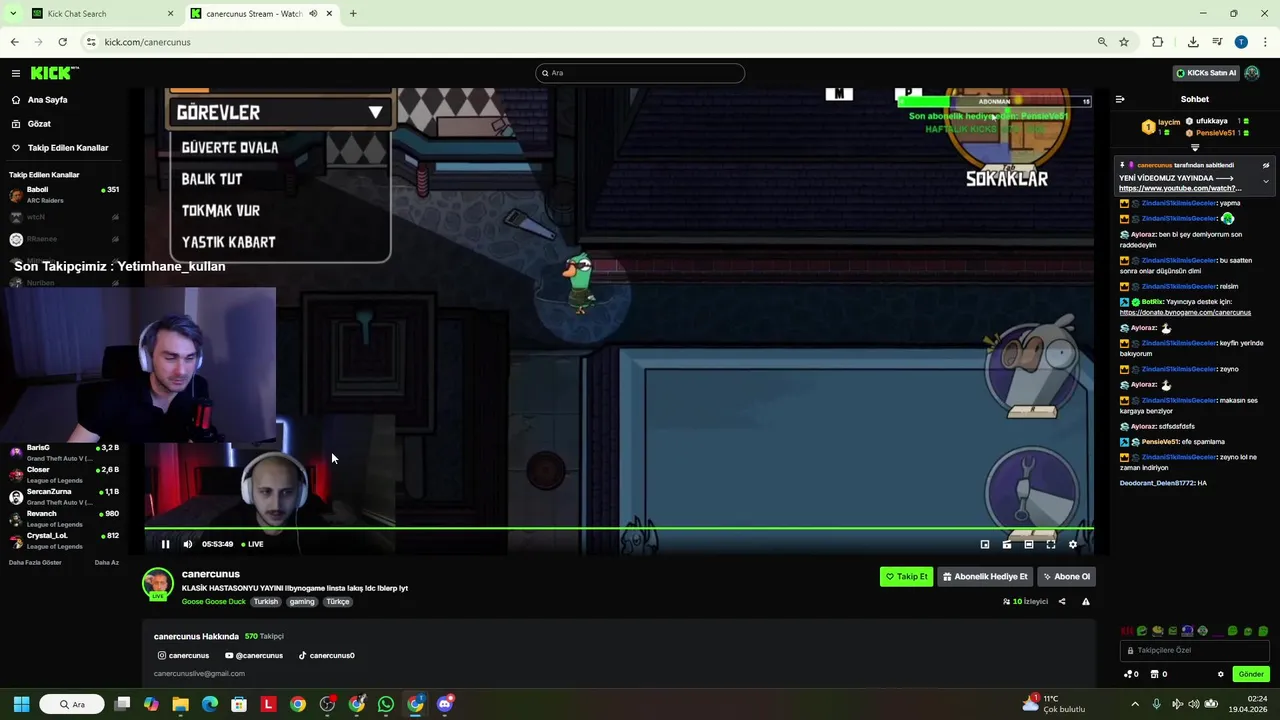This screenshot has height=720, width=1280.
Task: Open Discord from taskbar
Action: click(445, 704)
